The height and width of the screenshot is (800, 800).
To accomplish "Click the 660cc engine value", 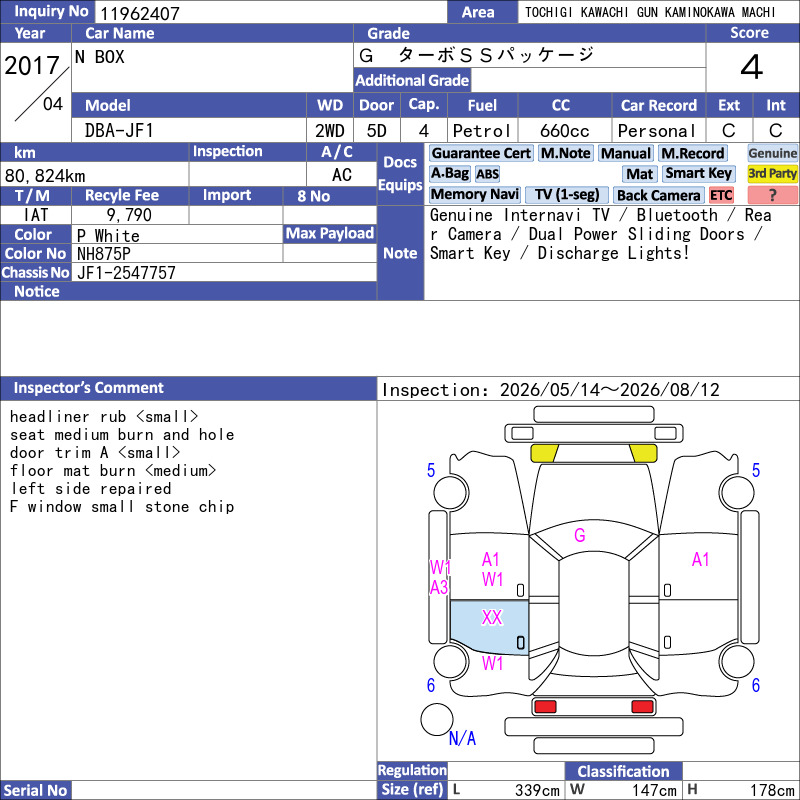I will 564,131.
